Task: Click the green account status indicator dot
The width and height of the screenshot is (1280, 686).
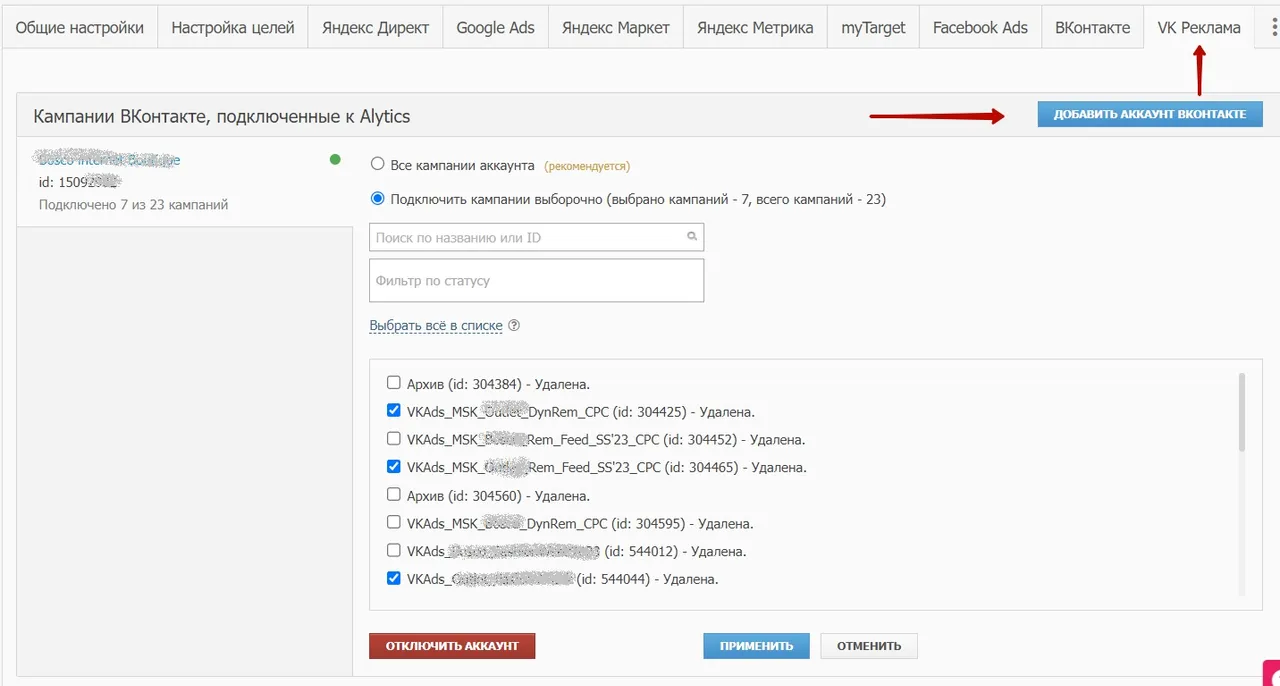Action: [335, 159]
